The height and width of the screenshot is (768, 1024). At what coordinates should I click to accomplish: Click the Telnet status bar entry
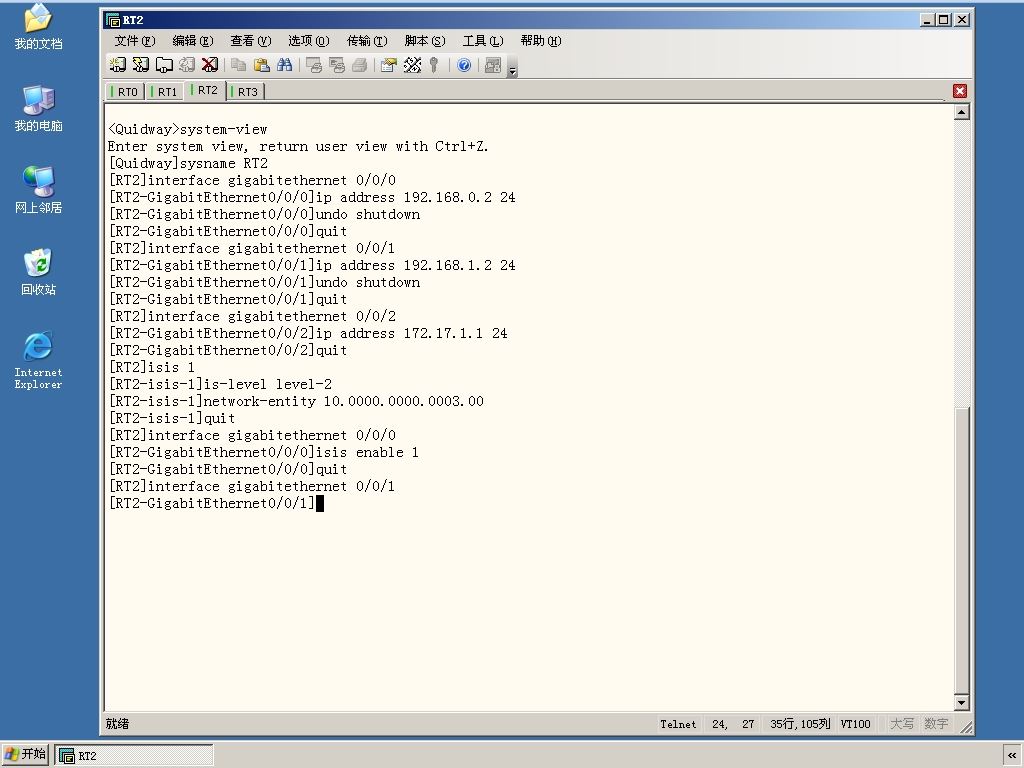click(x=678, y=724)
